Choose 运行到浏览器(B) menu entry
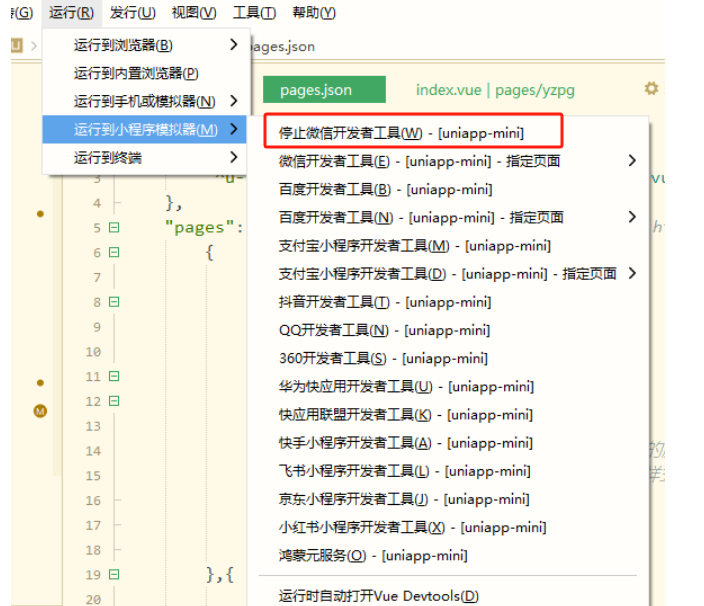The image size is (704, 606). point(144,45)
